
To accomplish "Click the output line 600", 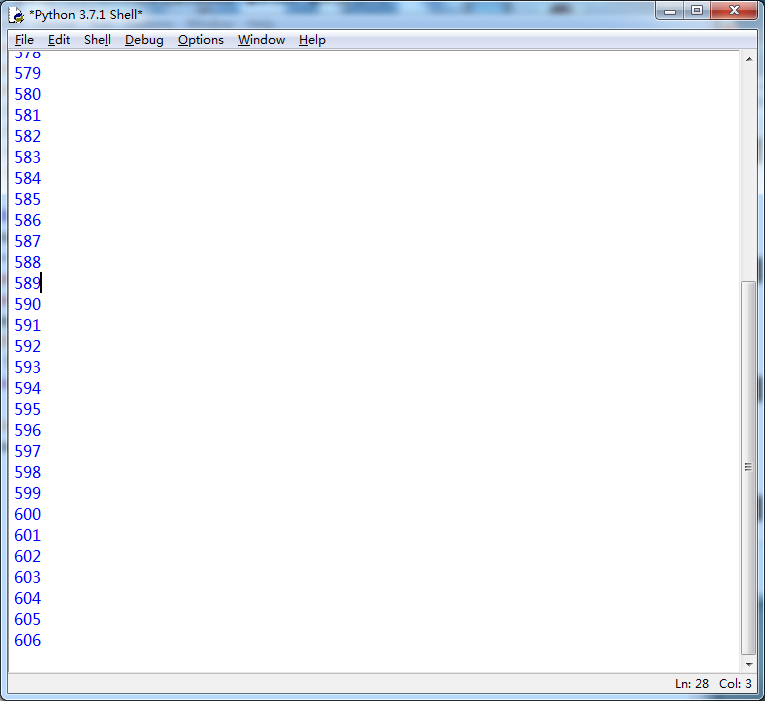I will [x=28, y=514].
